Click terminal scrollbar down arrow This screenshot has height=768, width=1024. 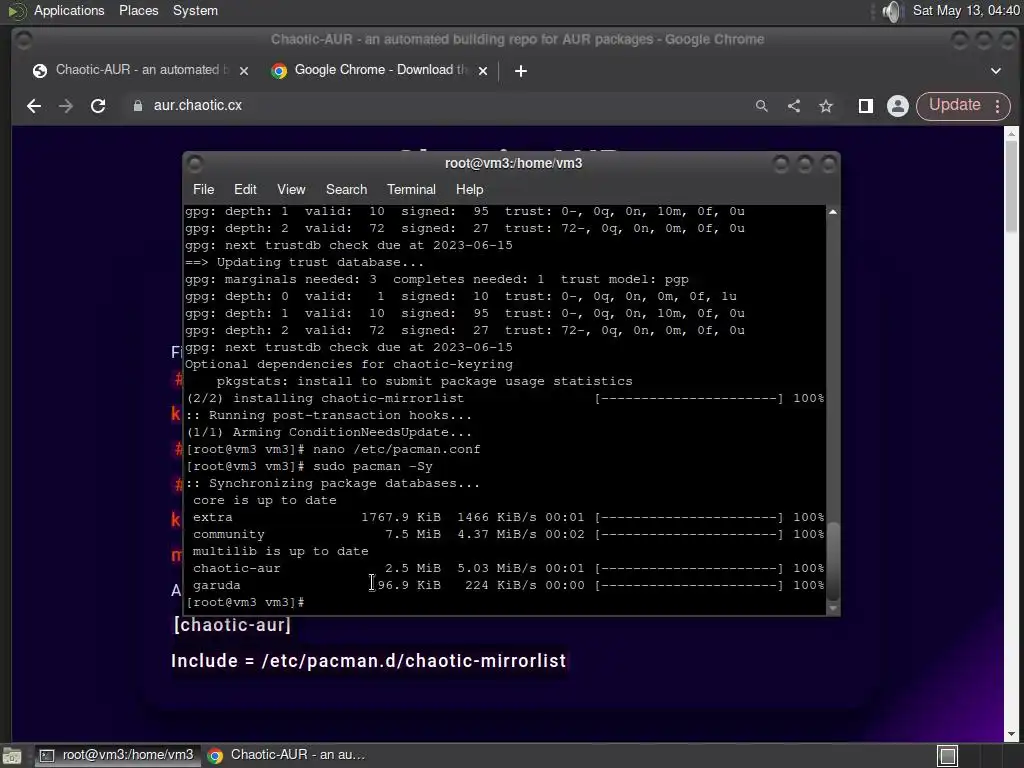coord(833,608)
